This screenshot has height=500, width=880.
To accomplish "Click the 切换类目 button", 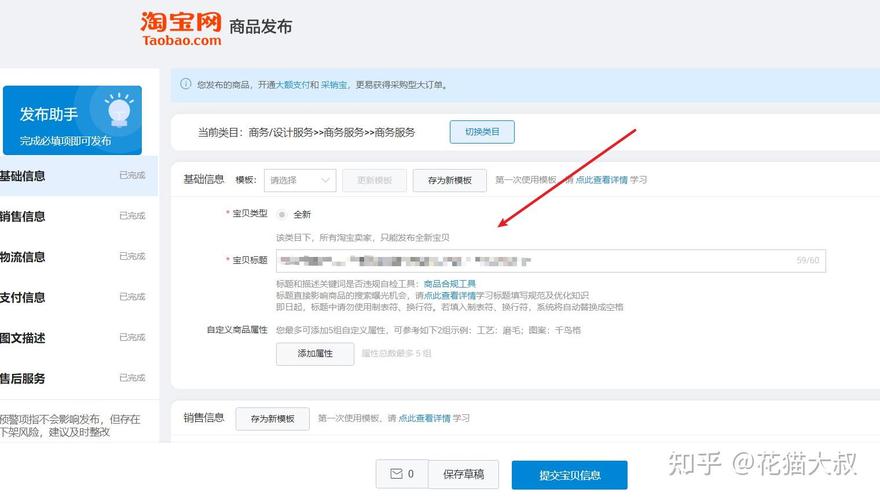I will coord(482,132).
